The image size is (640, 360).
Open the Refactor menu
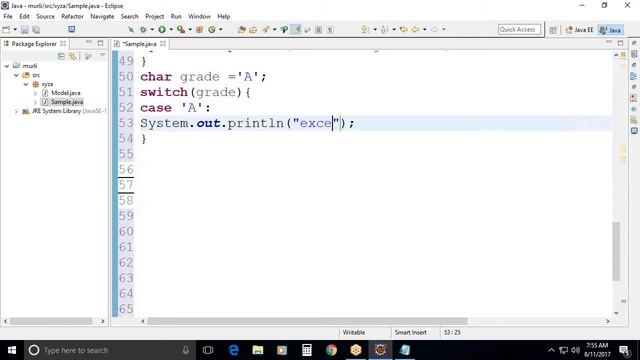[72, 16]
